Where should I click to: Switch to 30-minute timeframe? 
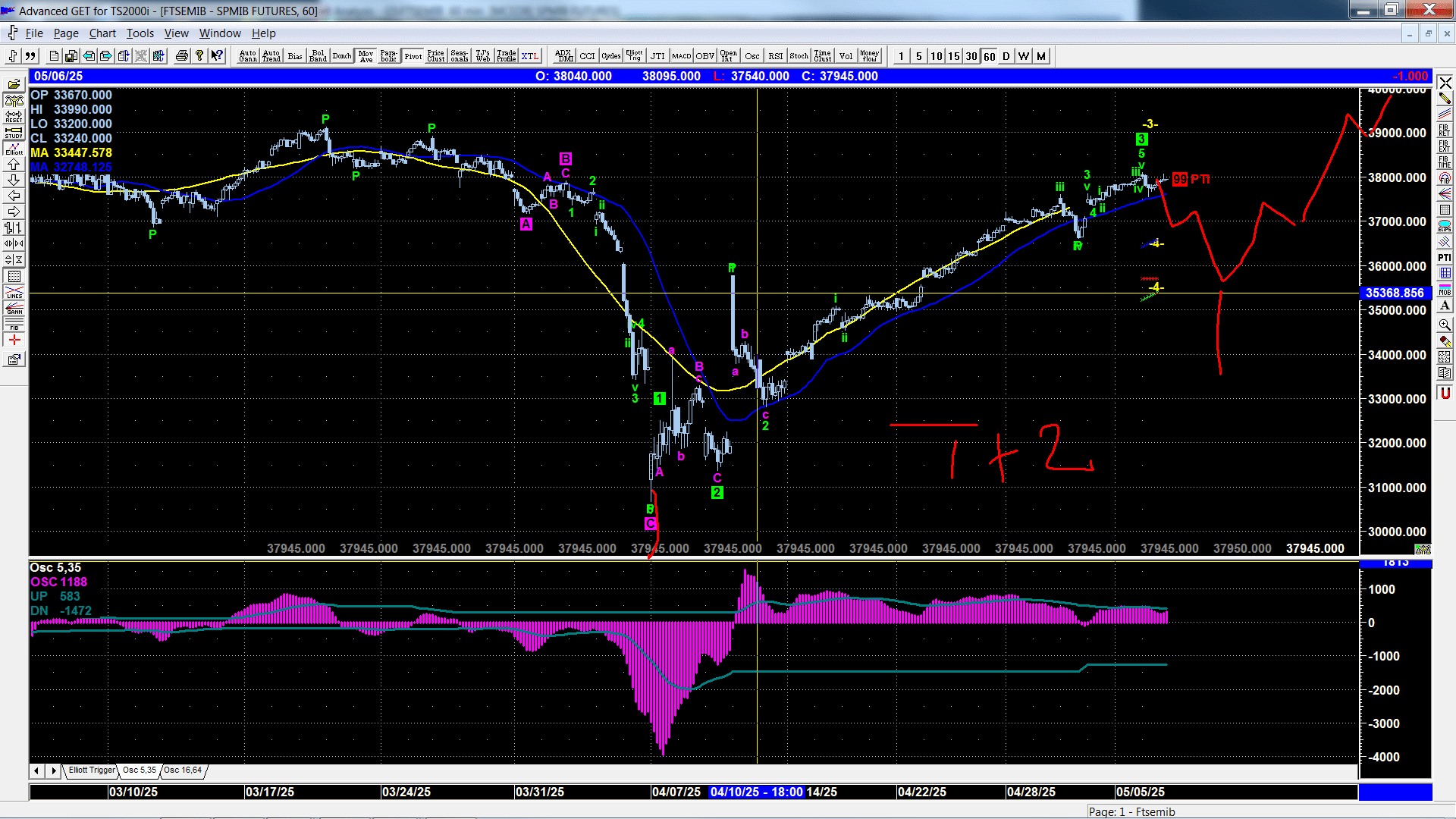[x=971, y=56]
